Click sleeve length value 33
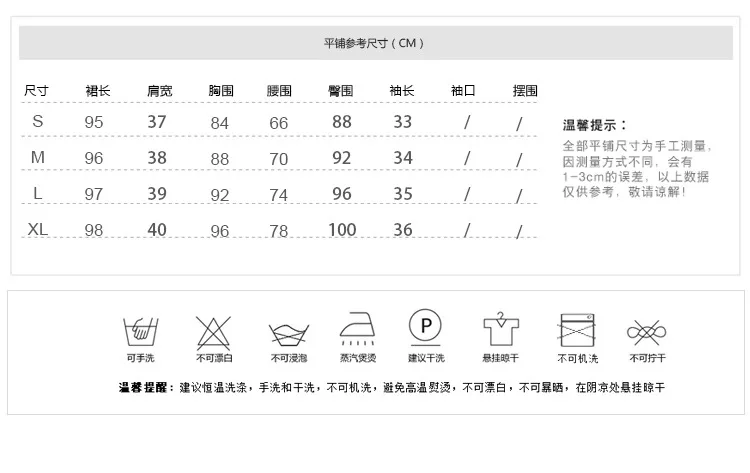The height and width of the screenshot is (473, 750). tap(403, 121)
